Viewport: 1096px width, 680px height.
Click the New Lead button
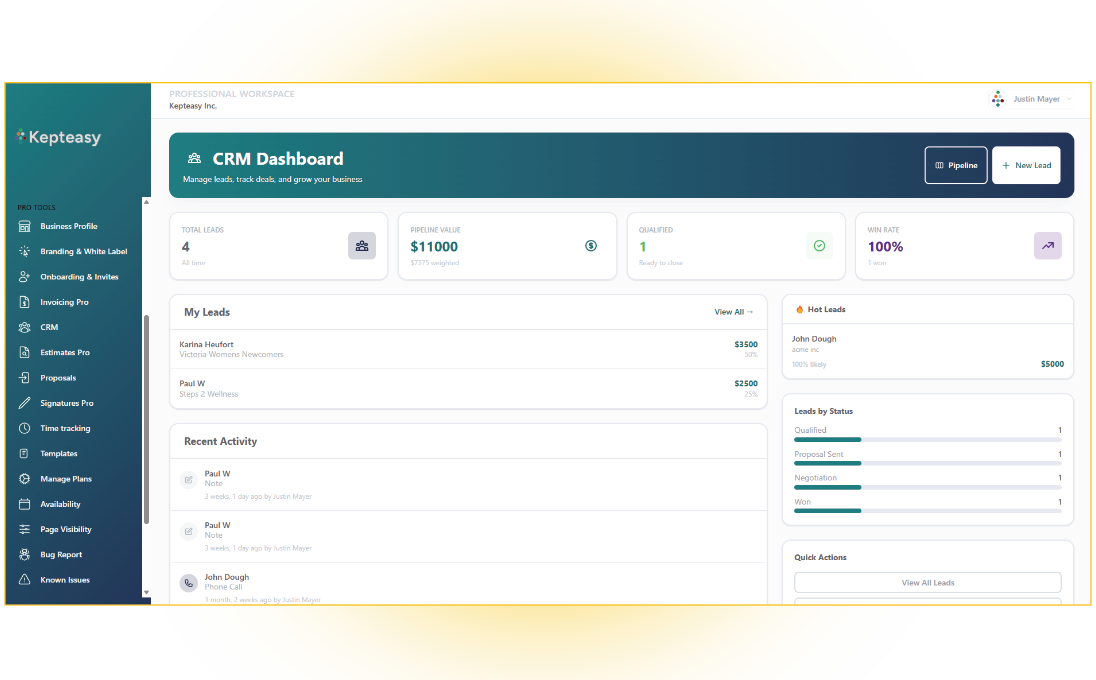[x=1026, y=165]
